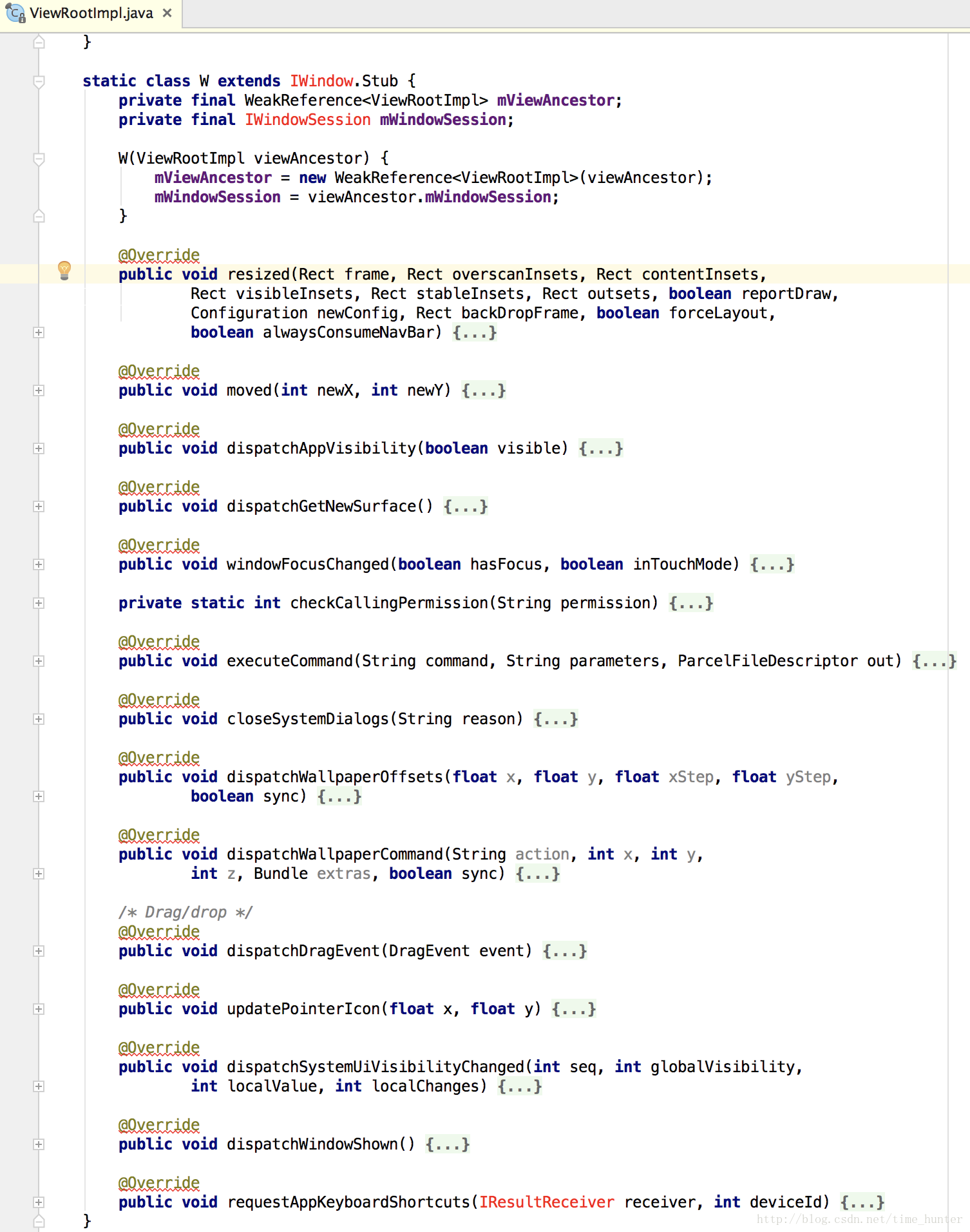Click DragEvent parameter type
Screen dimensions: 970x1232
tap(430, 951)
